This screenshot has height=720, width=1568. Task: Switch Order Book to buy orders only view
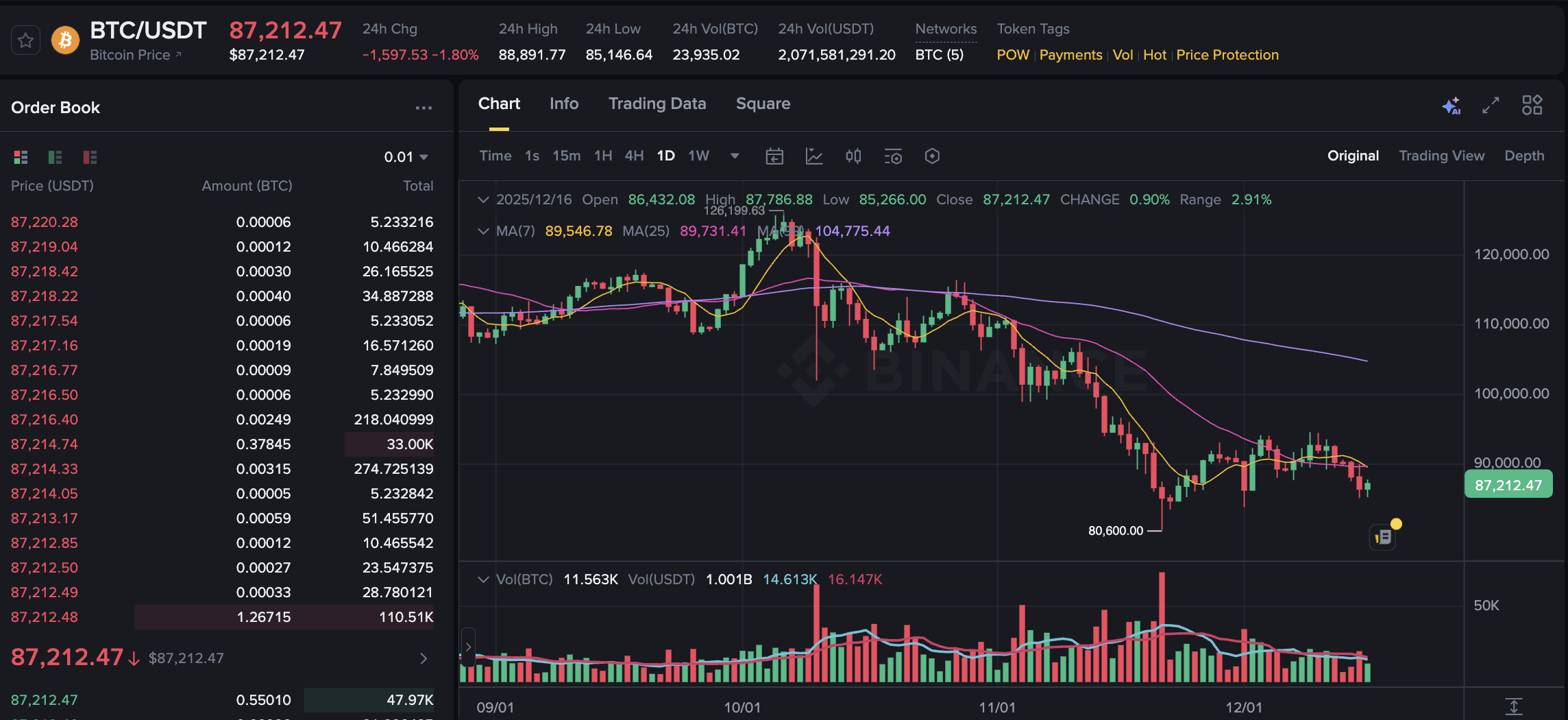click(x=55, y=157)
